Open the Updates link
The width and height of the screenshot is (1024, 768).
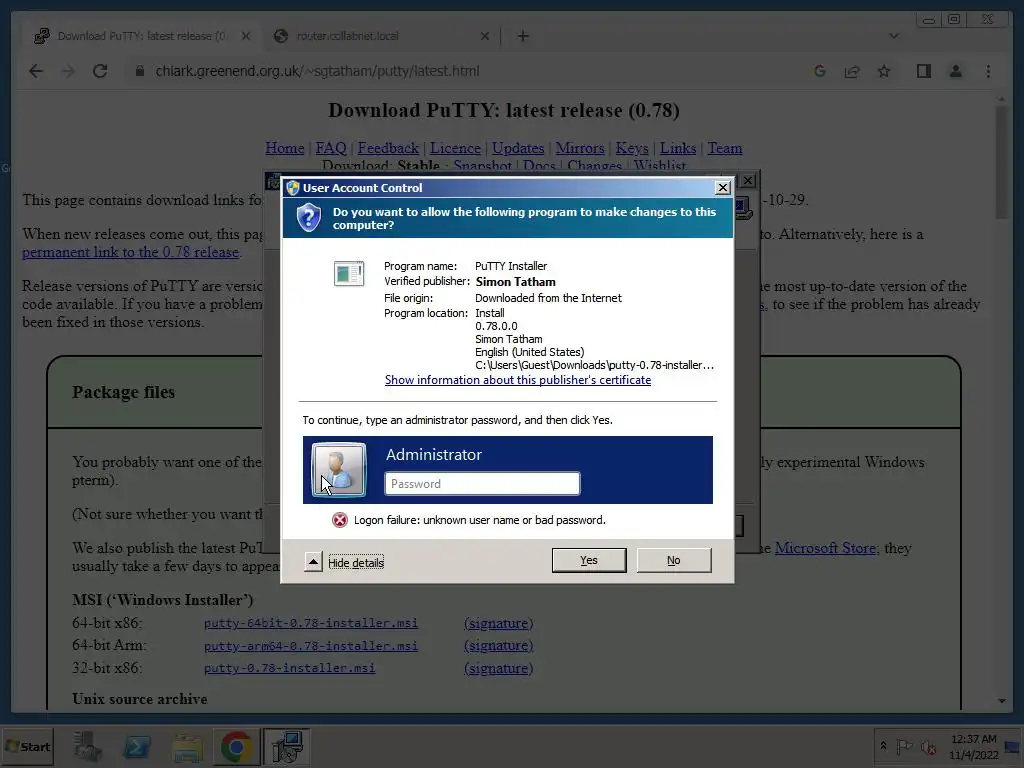click(518, 148)
